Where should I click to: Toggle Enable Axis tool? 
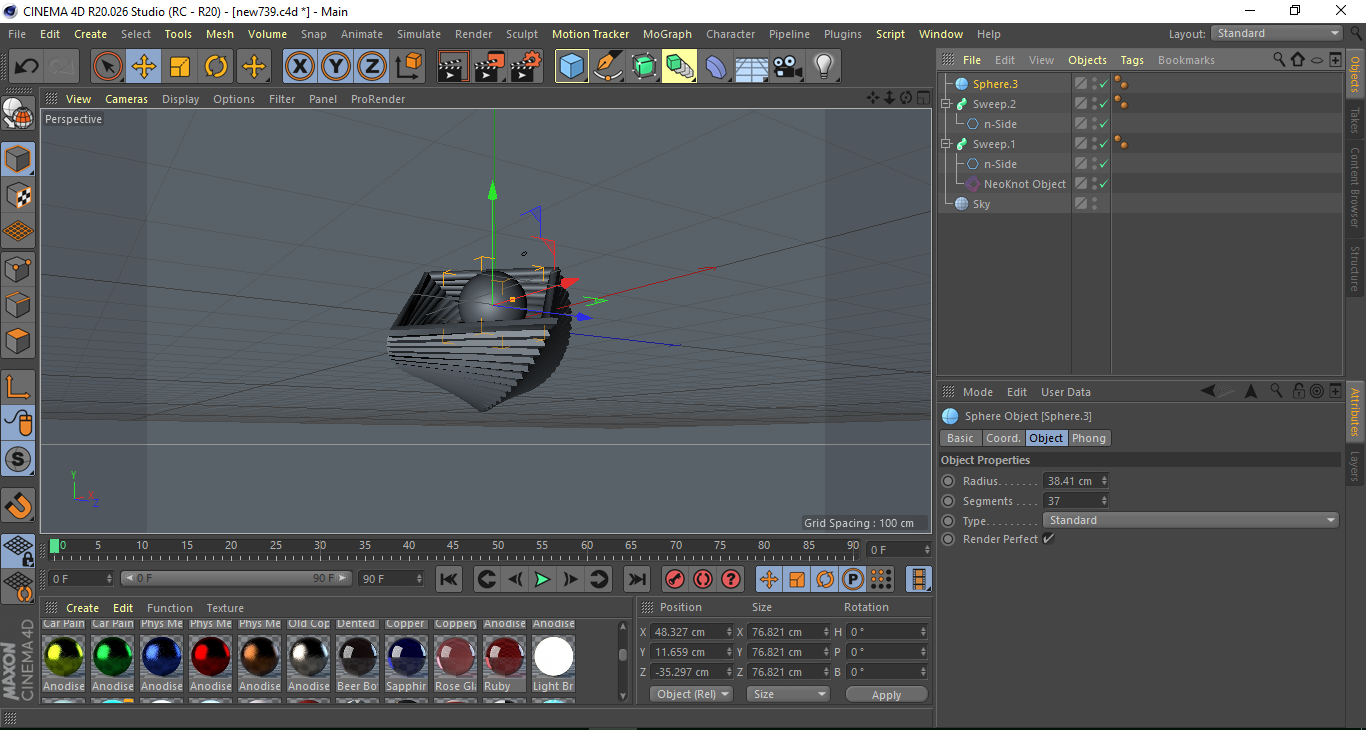click(18, 387)
